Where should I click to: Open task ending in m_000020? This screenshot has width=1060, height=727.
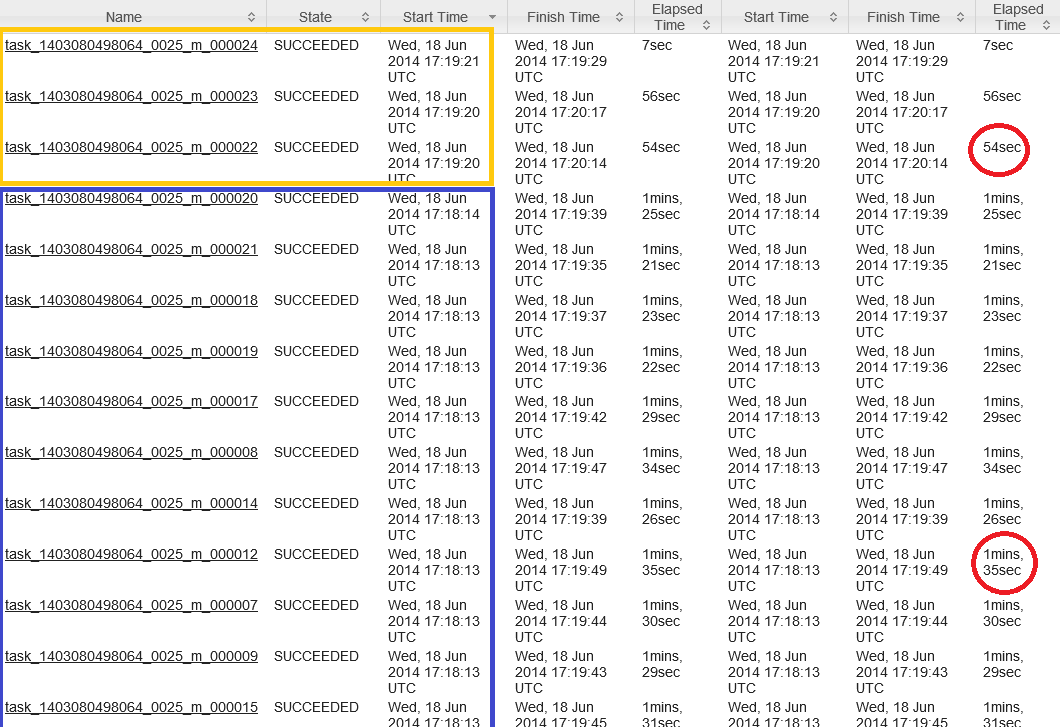pyautogui.click(x=131, y=198)
